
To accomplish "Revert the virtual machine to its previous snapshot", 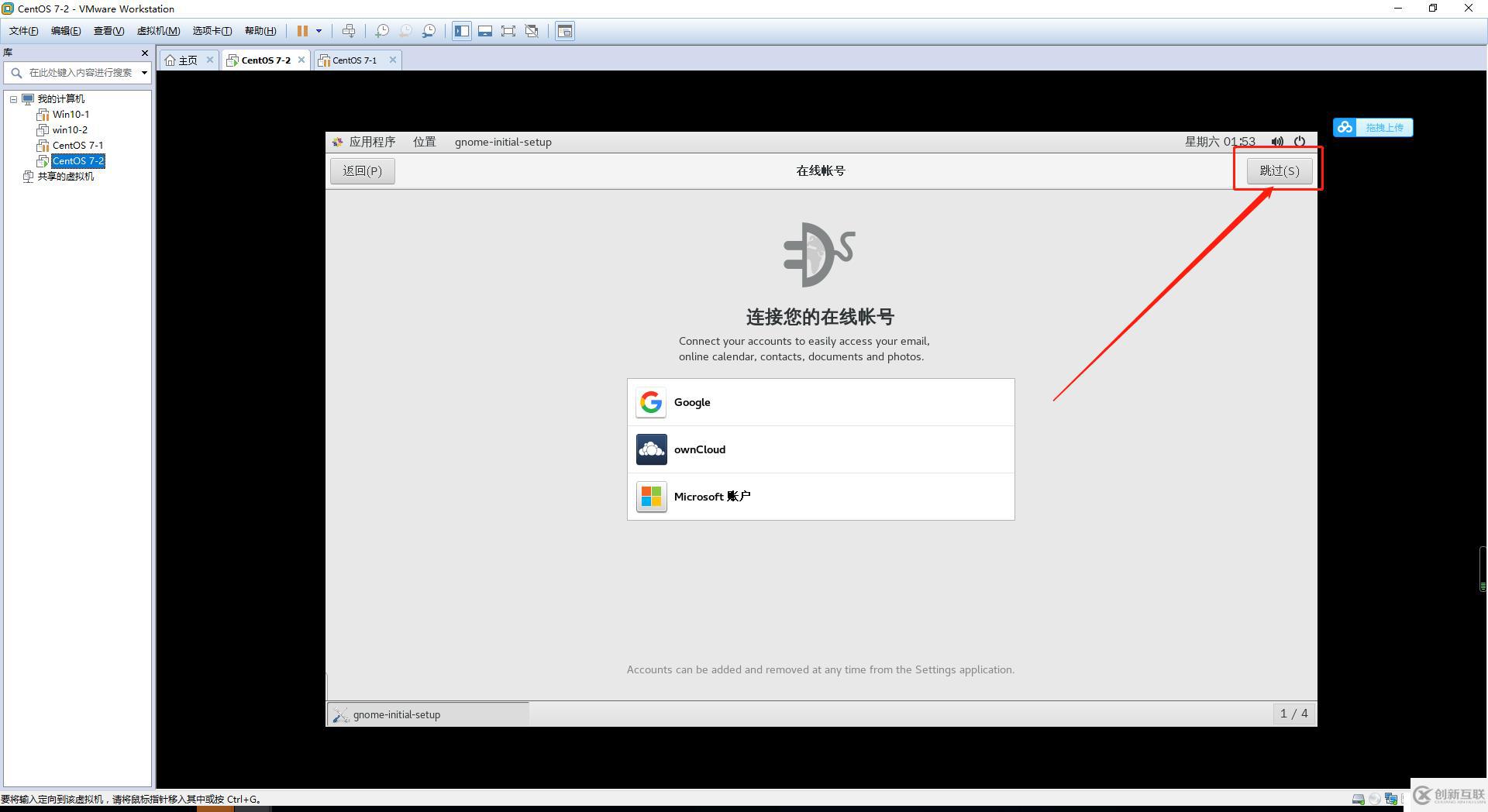I will [x=405, y=31].
